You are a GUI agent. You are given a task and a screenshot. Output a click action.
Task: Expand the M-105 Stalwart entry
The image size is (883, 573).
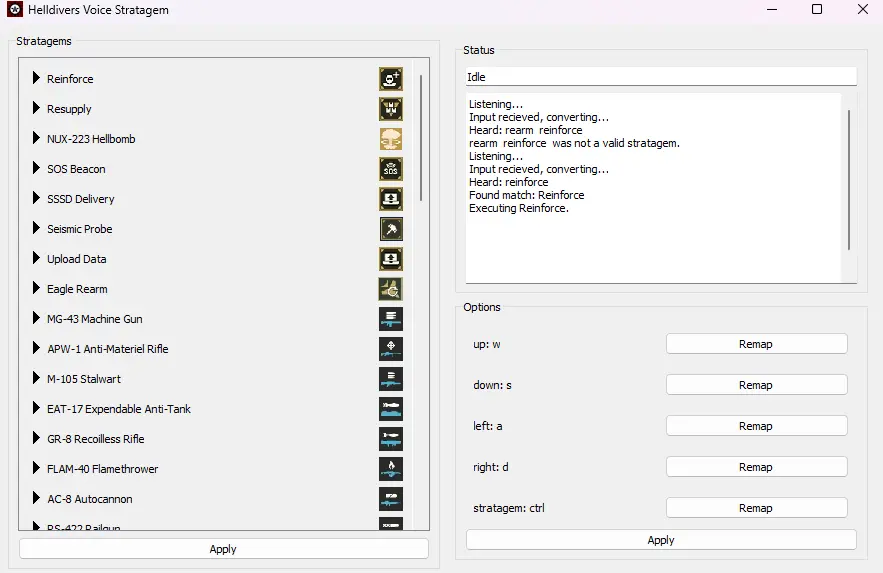tap(36, 378)
